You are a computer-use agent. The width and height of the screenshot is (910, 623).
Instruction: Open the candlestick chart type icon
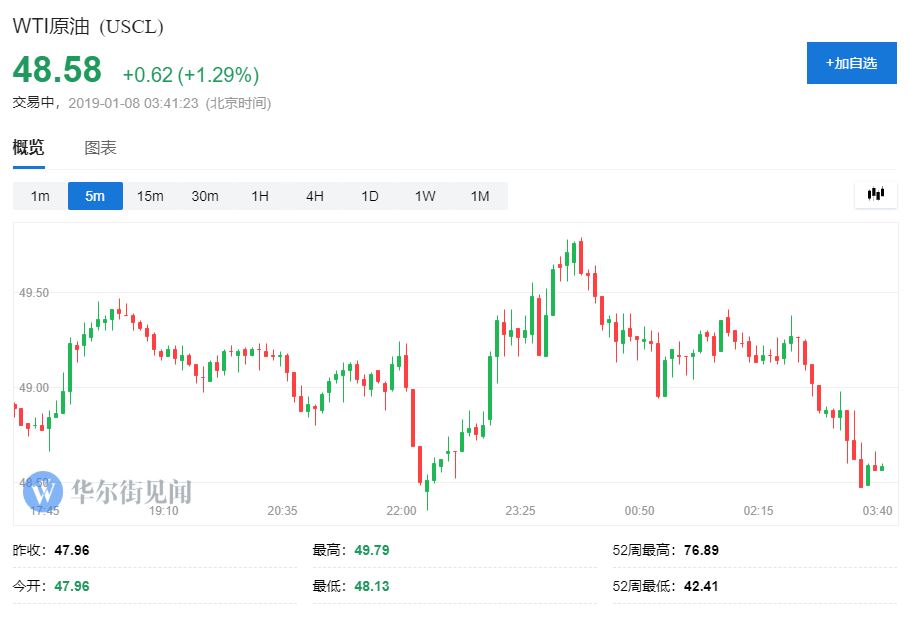click(x=876, y=195)
